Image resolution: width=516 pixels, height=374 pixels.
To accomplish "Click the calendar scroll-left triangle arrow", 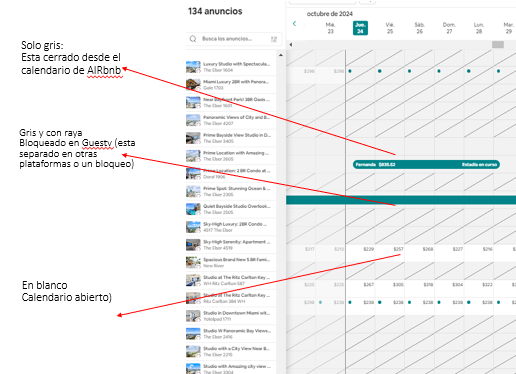I will (x=291, y=45).
